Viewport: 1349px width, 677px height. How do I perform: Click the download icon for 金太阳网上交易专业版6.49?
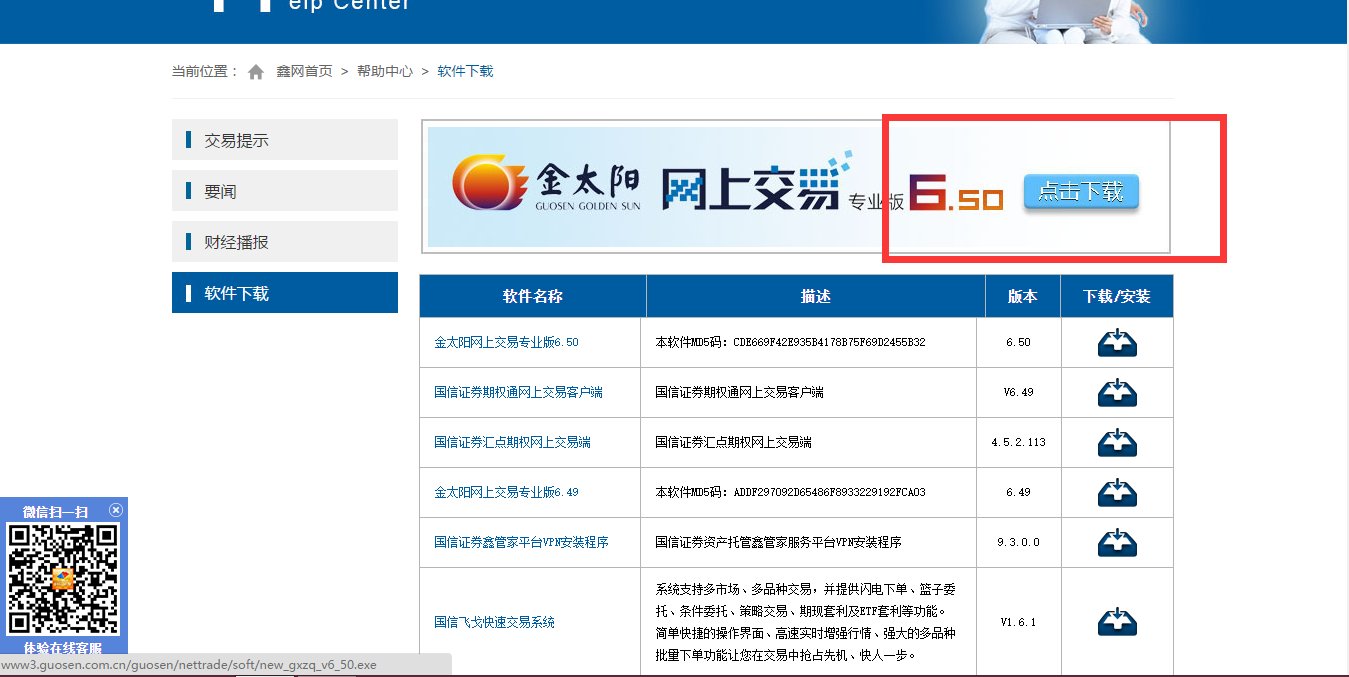click(x=1117, y=492)
